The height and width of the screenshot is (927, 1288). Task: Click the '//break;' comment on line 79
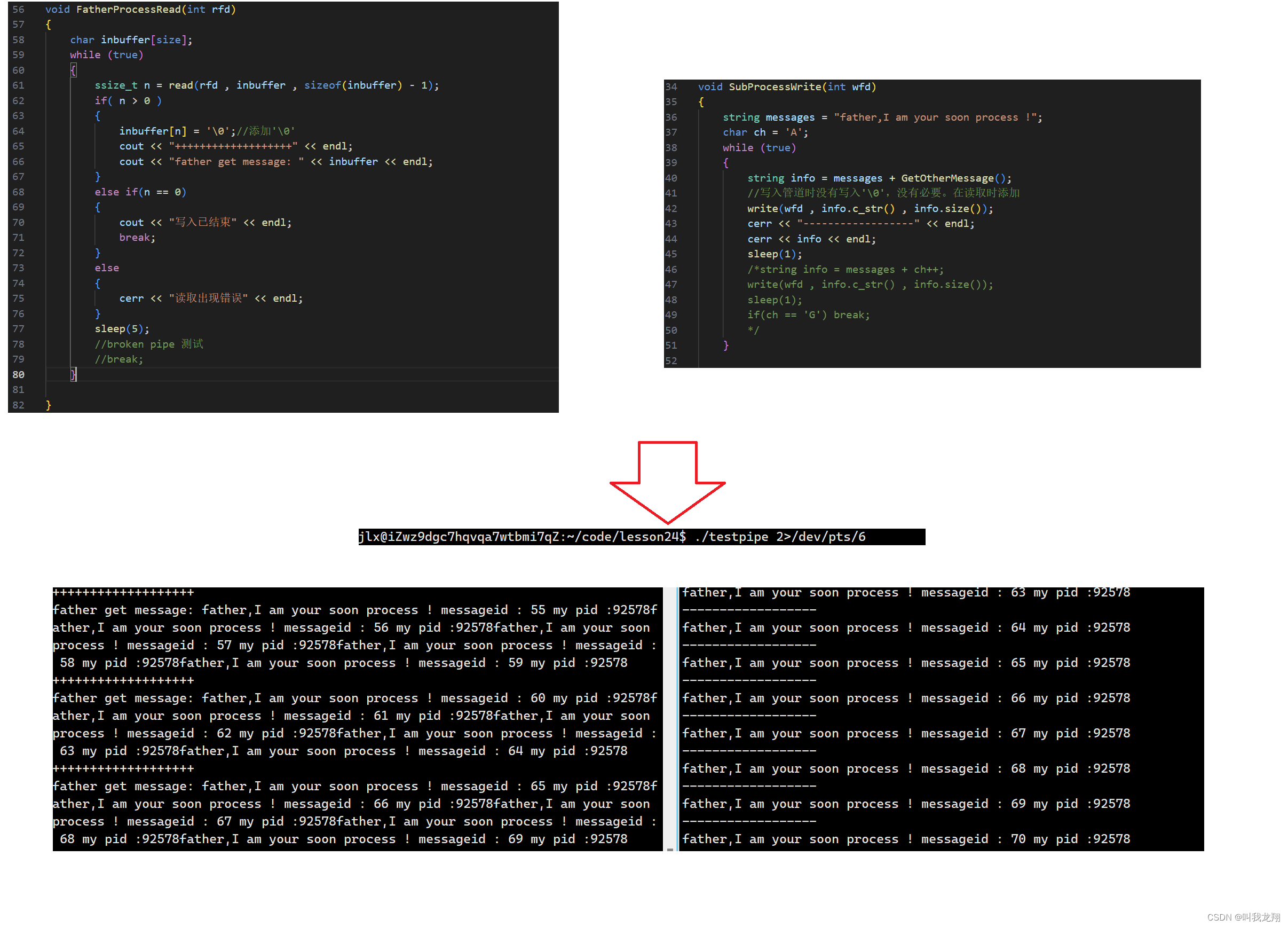pos(118,359)
